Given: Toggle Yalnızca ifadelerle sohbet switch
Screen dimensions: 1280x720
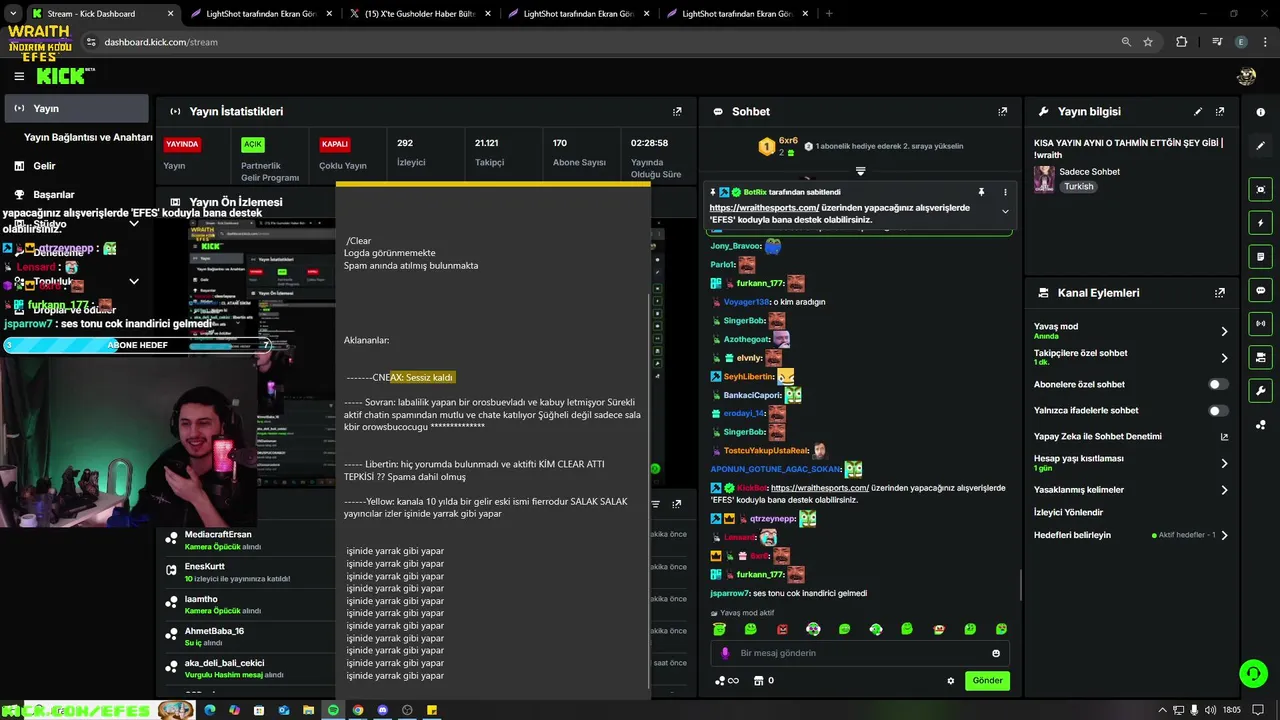Looking at the screenshot, I should click(x=1218, y=410).
